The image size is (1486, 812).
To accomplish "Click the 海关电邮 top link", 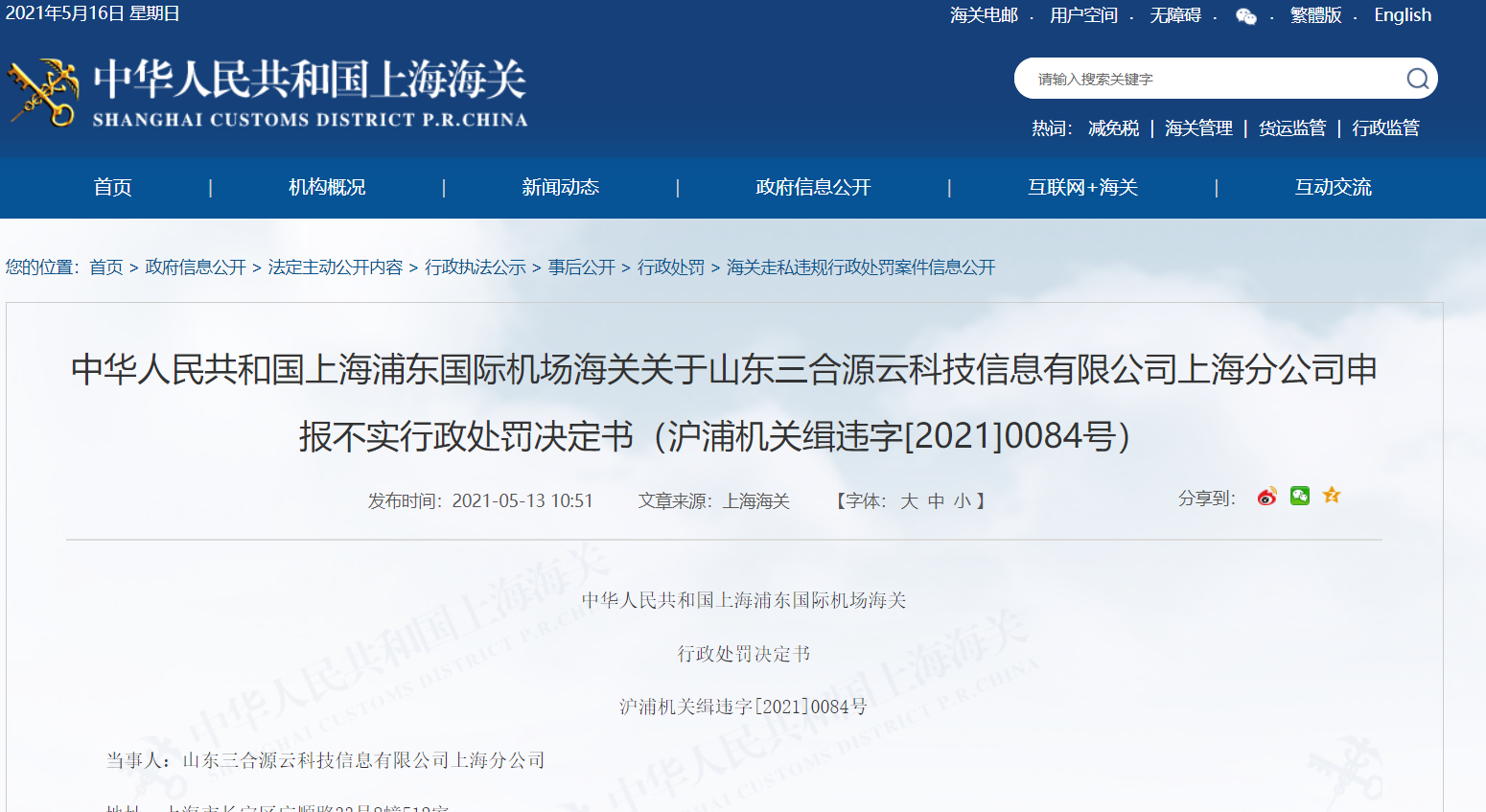I will point(984,15).
